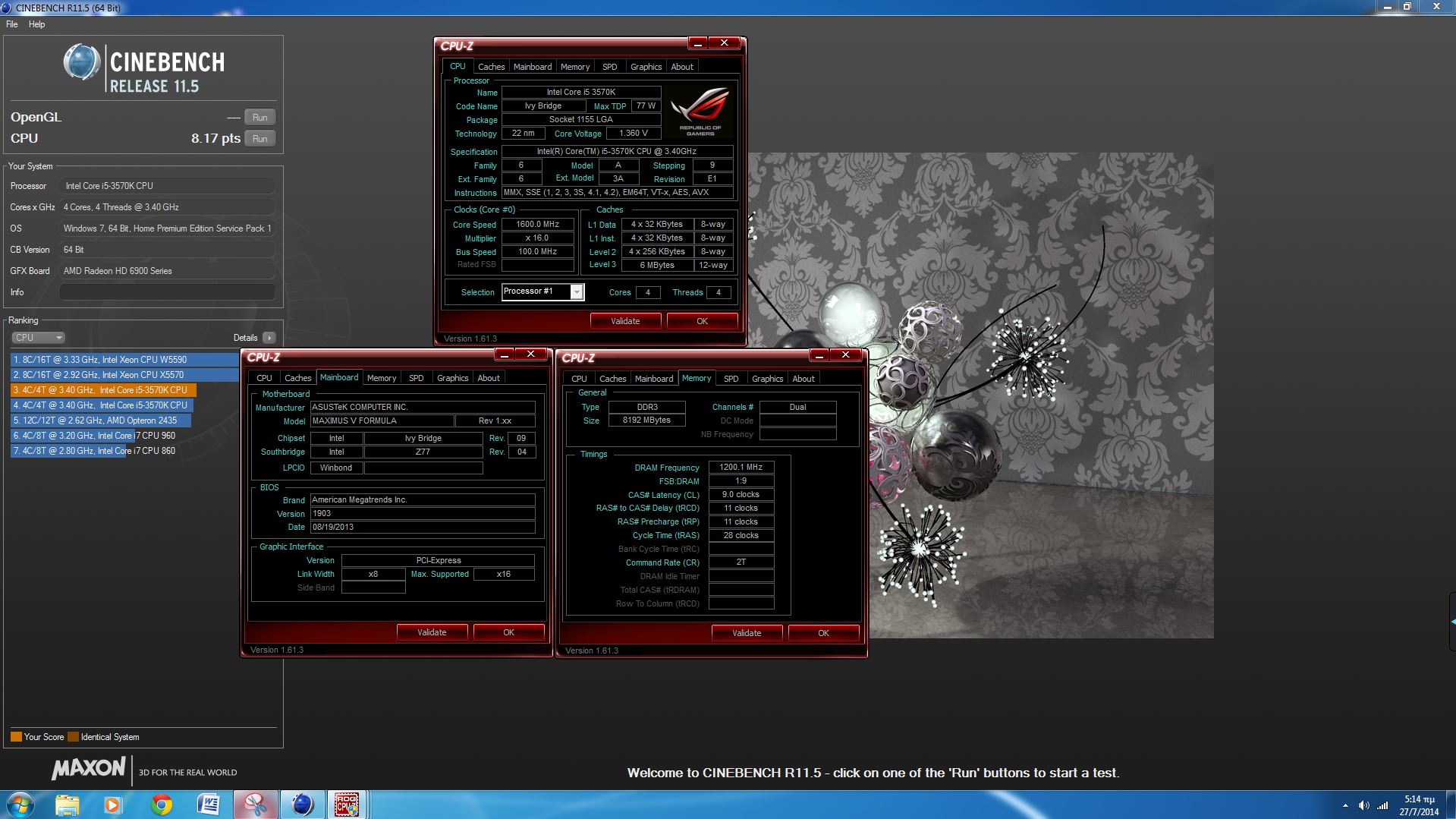Image resolution: width=1456 pixels, height=819 pixels.
Task: Select ranking row Intel Xeon CPU X5570
Action: point(124,375)
